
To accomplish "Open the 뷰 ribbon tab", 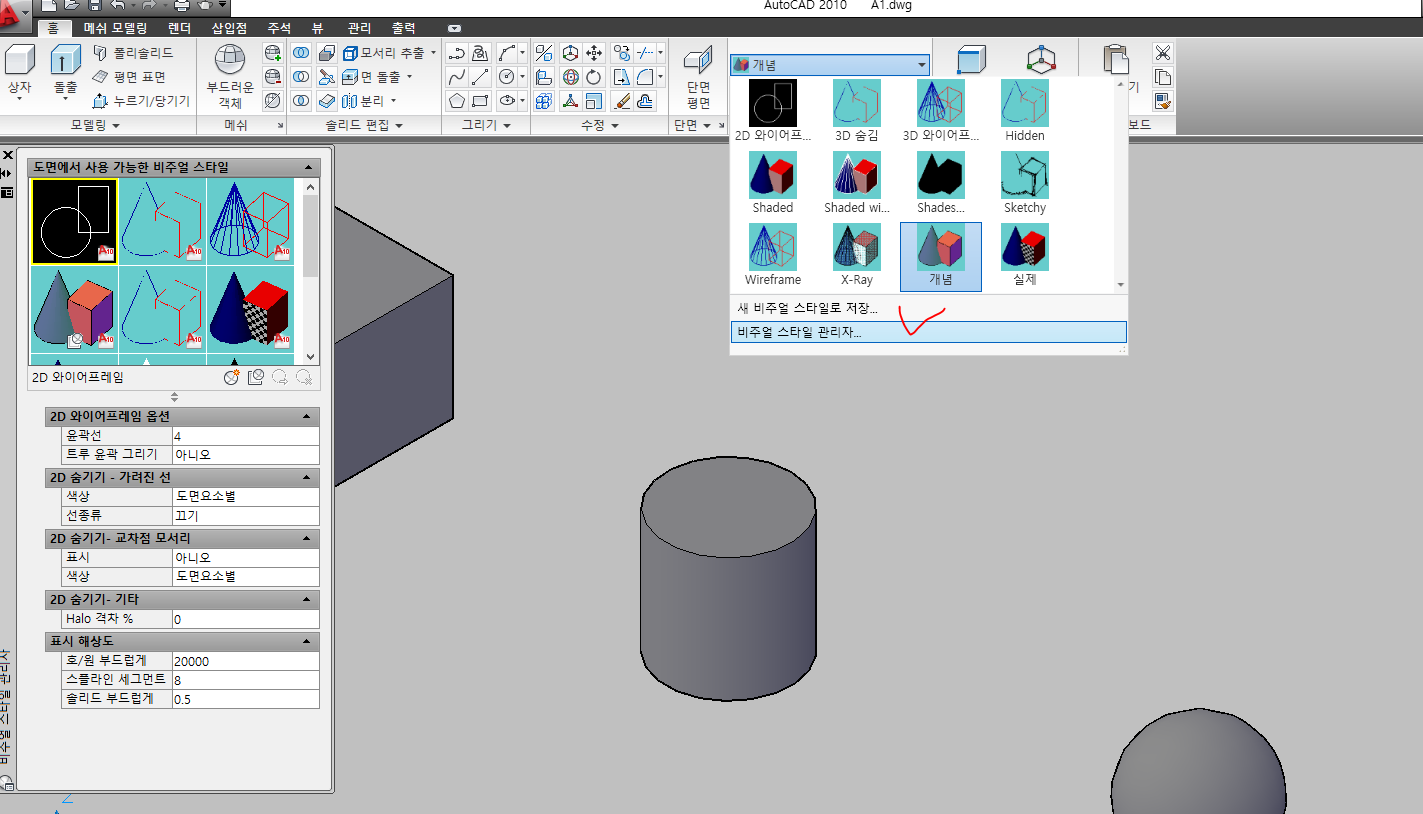I will (x=318, y=29).
